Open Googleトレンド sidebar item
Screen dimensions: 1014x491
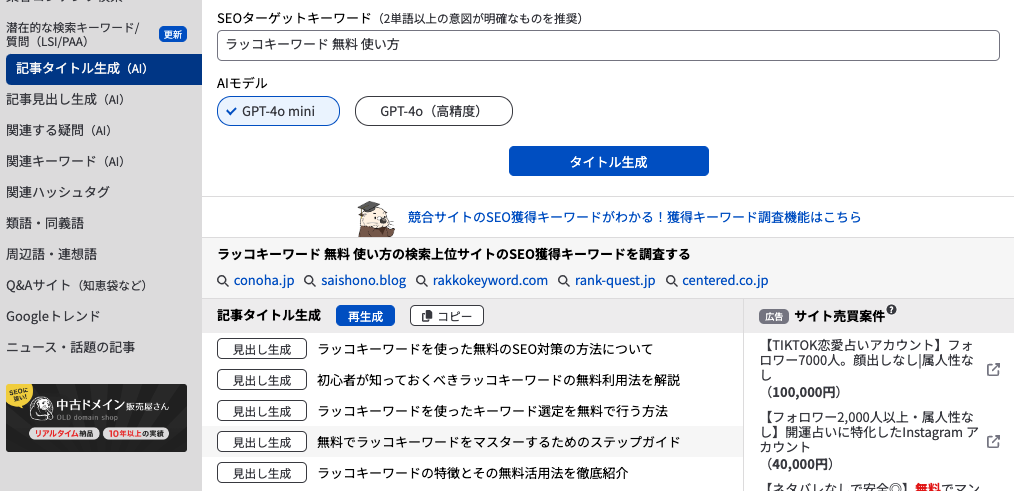(53, 316)
